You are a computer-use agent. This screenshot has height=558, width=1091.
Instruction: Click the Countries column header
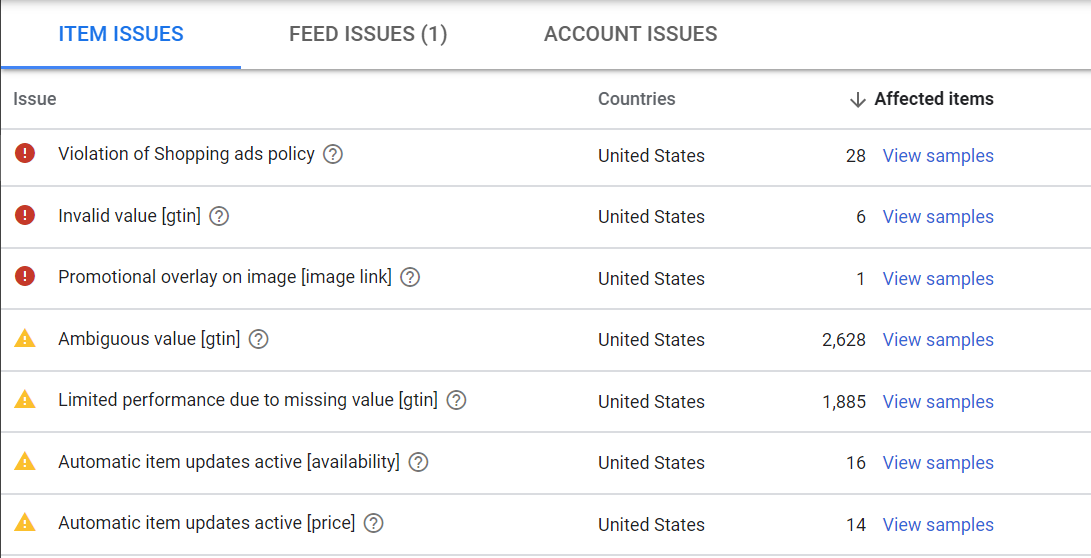point(636,99)
